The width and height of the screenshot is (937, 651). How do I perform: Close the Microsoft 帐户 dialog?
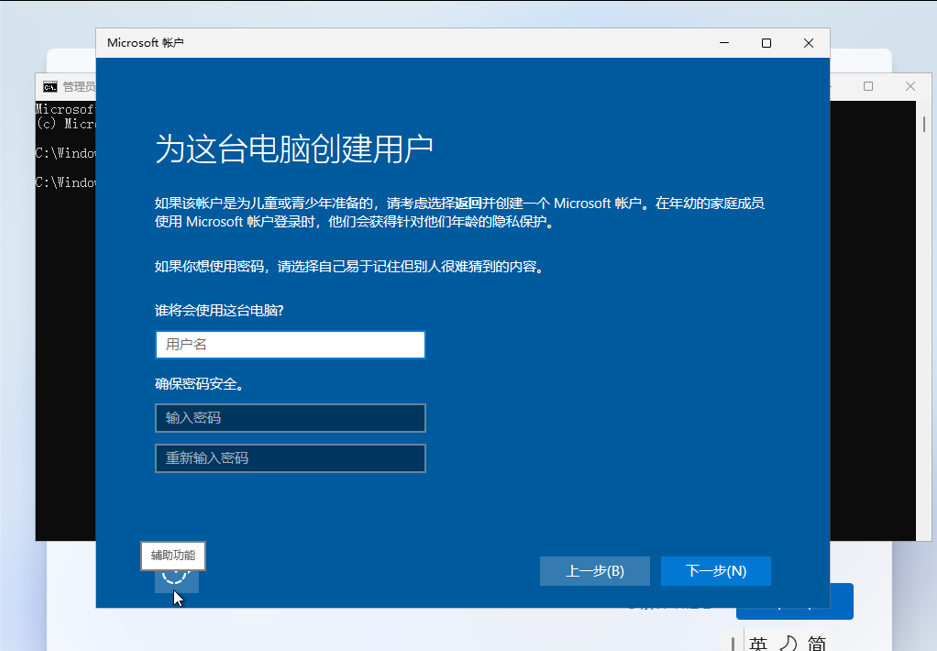pos(808,43)
